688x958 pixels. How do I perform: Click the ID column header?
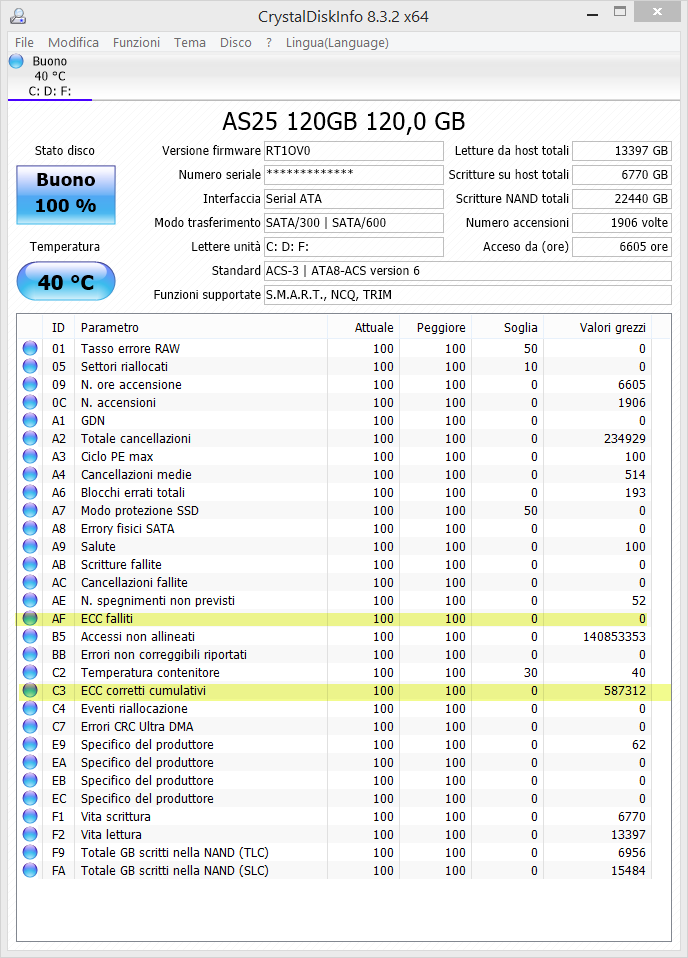point(58,327)
